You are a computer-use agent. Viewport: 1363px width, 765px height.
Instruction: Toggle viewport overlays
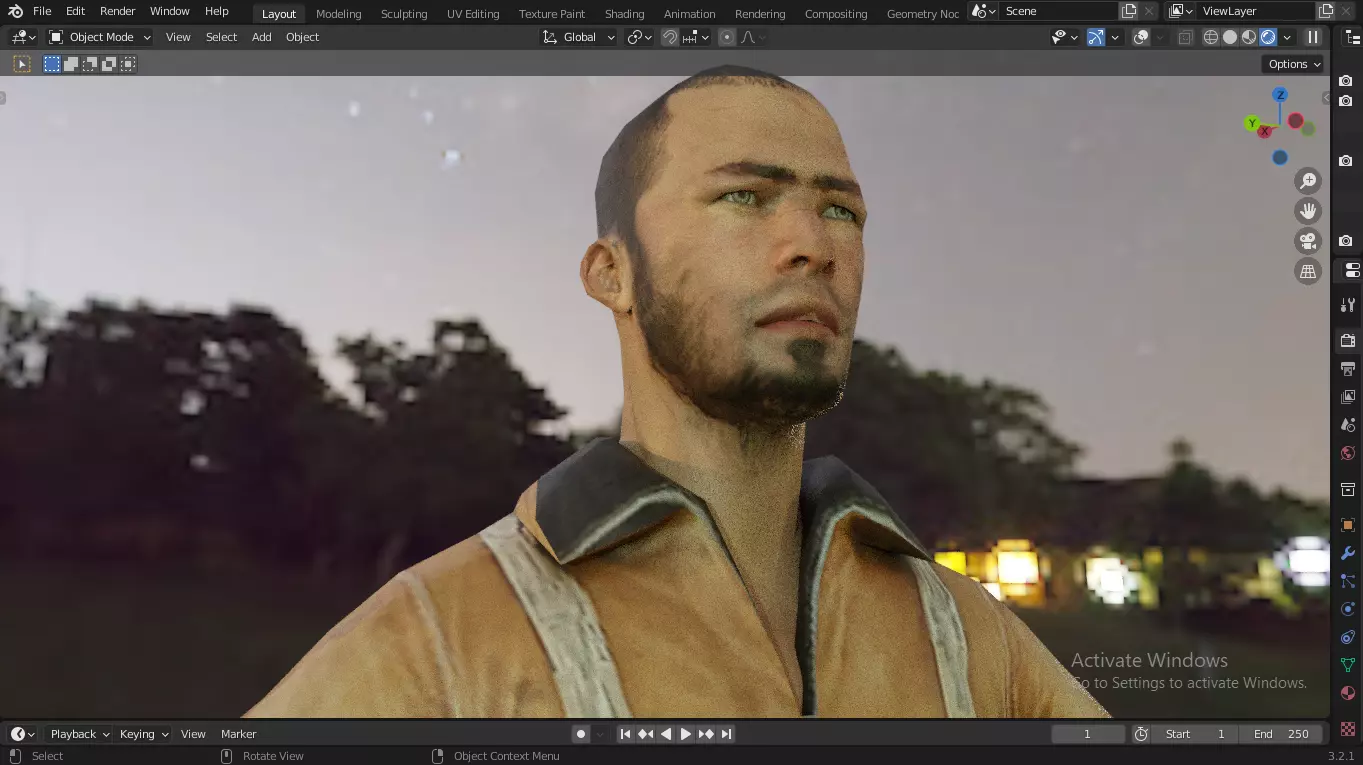1141,37
